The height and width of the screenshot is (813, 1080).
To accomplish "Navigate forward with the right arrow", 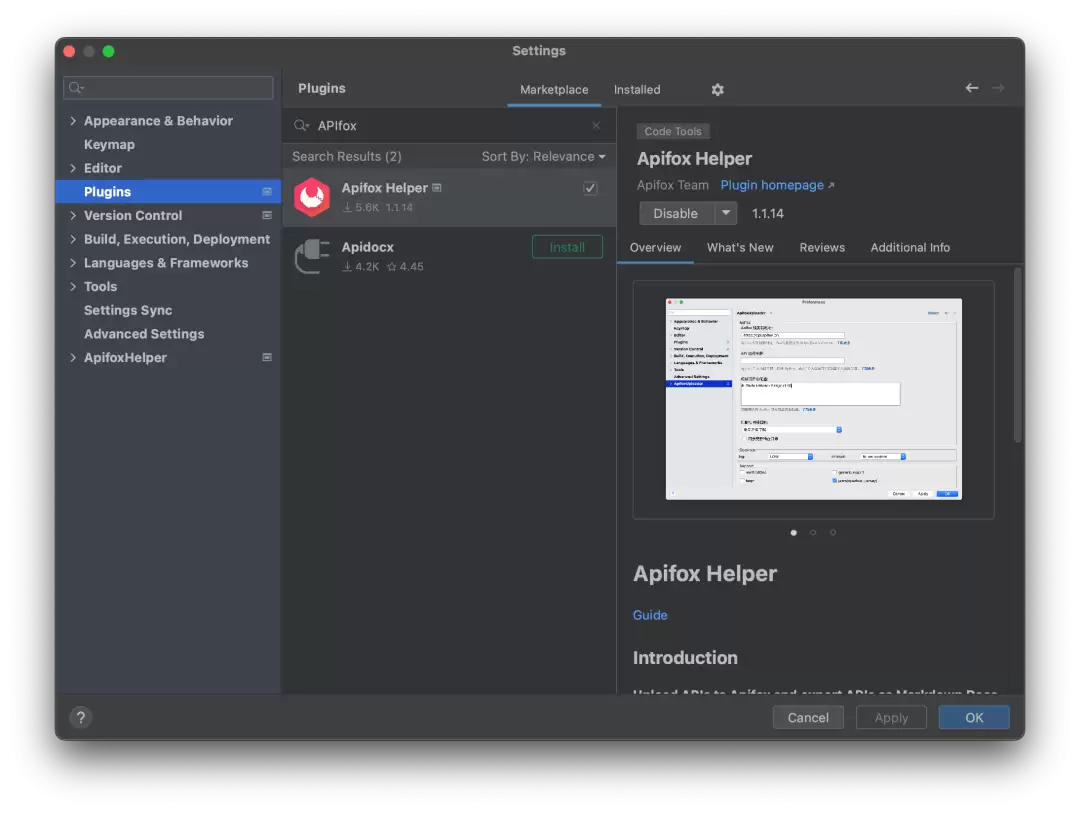I will click(x=998, y=88).
